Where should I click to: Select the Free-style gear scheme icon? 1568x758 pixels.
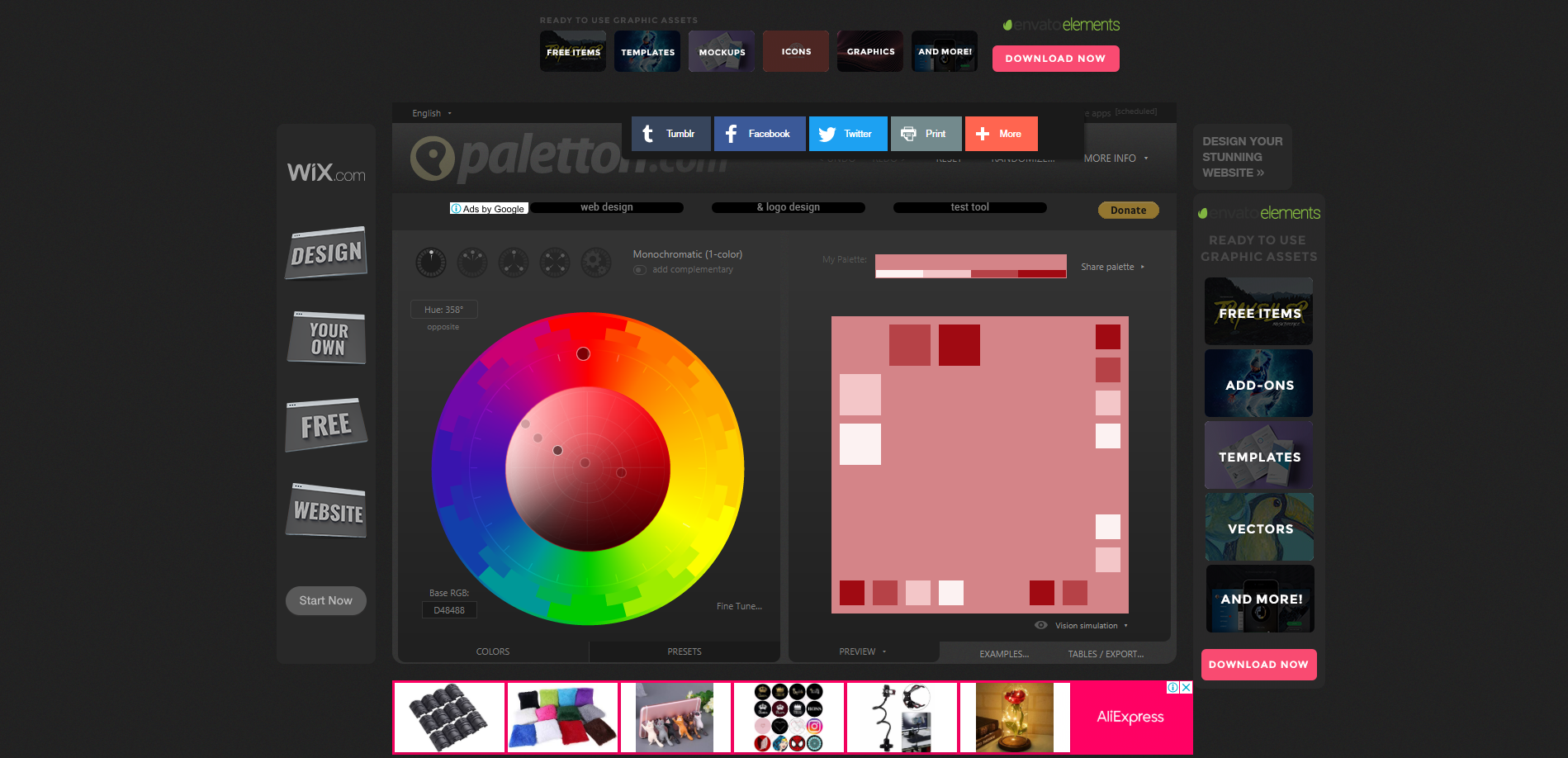(x=596, y=263)
